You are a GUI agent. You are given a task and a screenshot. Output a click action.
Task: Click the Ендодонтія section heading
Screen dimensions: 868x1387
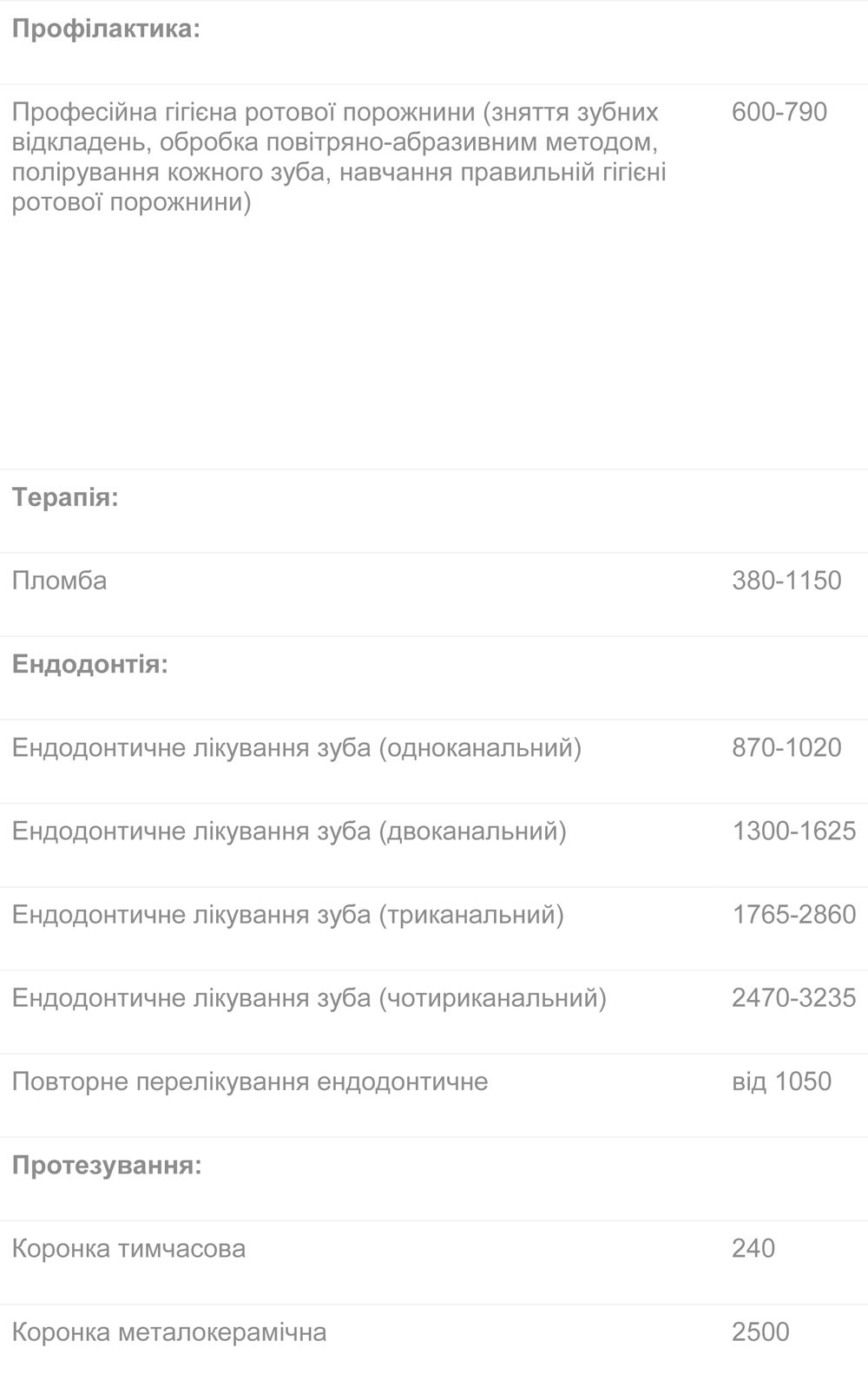[89, 664]
